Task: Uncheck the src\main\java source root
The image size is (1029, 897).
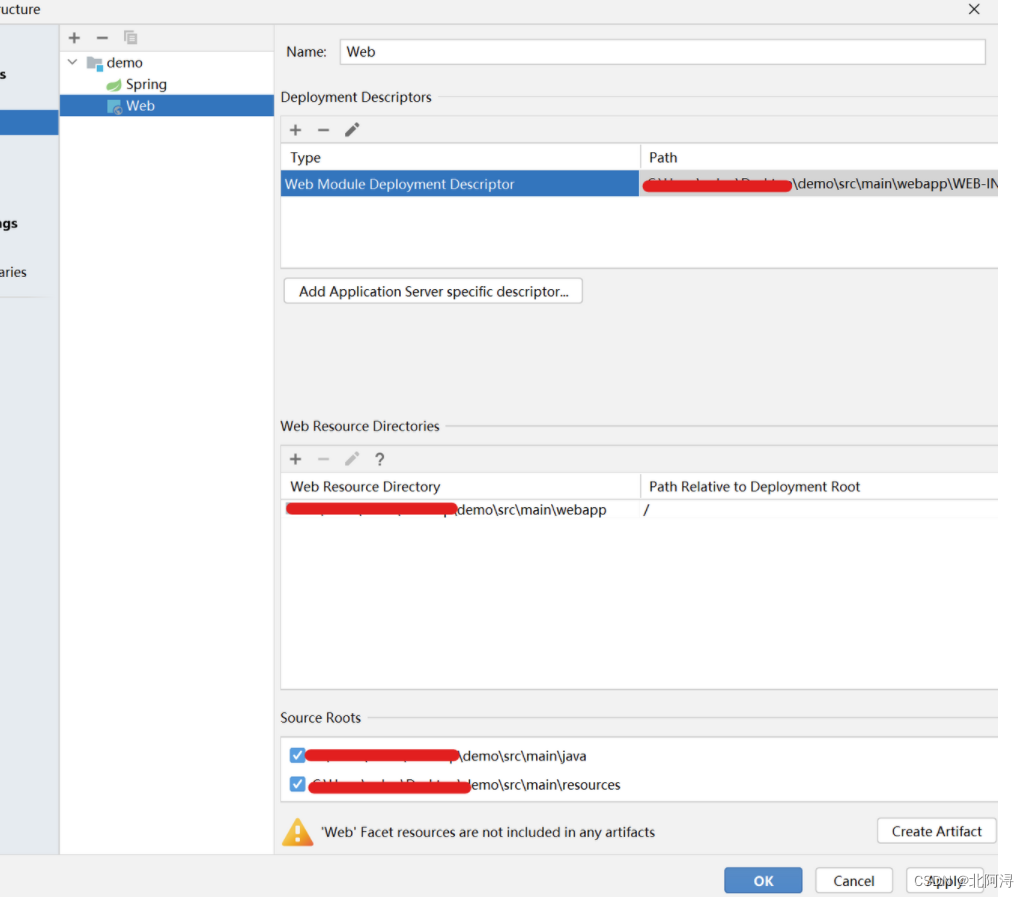Action: 297,755
